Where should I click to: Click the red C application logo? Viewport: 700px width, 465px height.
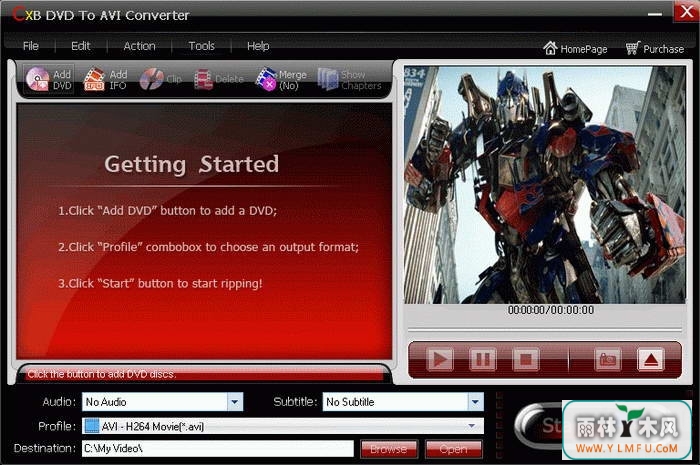[18, 14]
